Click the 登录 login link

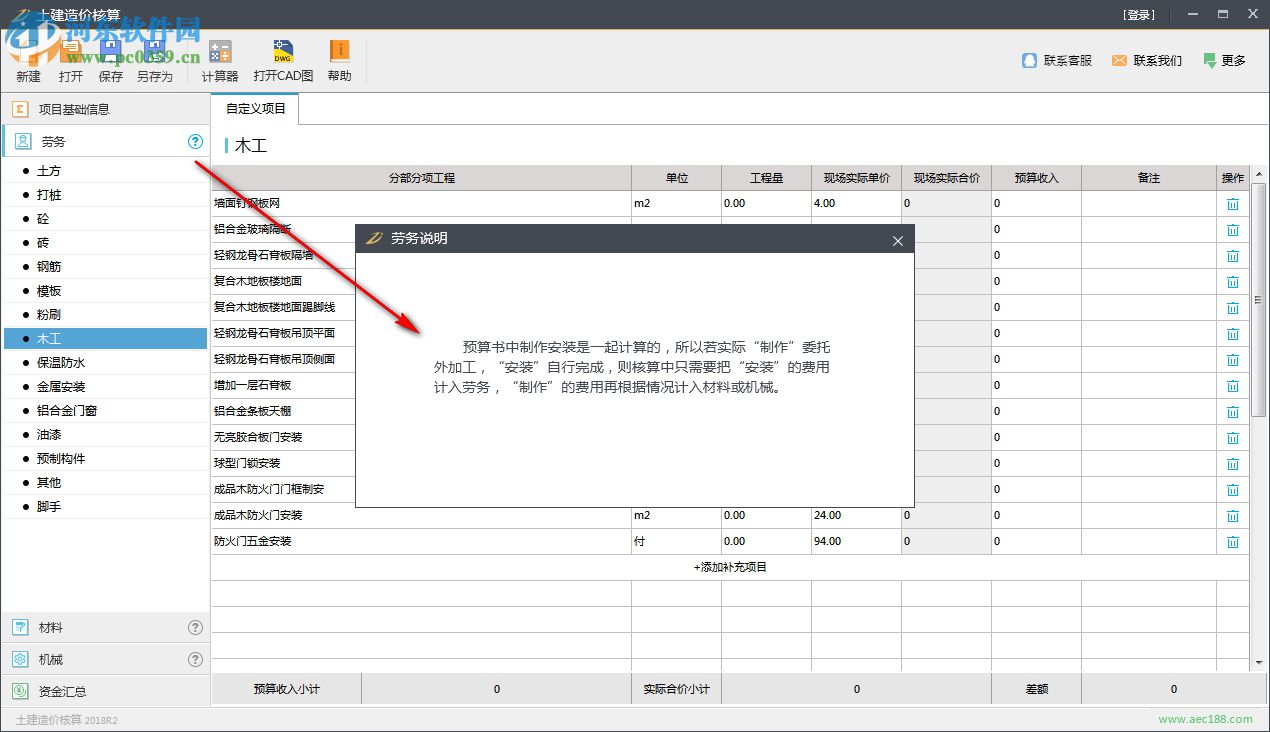(x=1139, y=15)
